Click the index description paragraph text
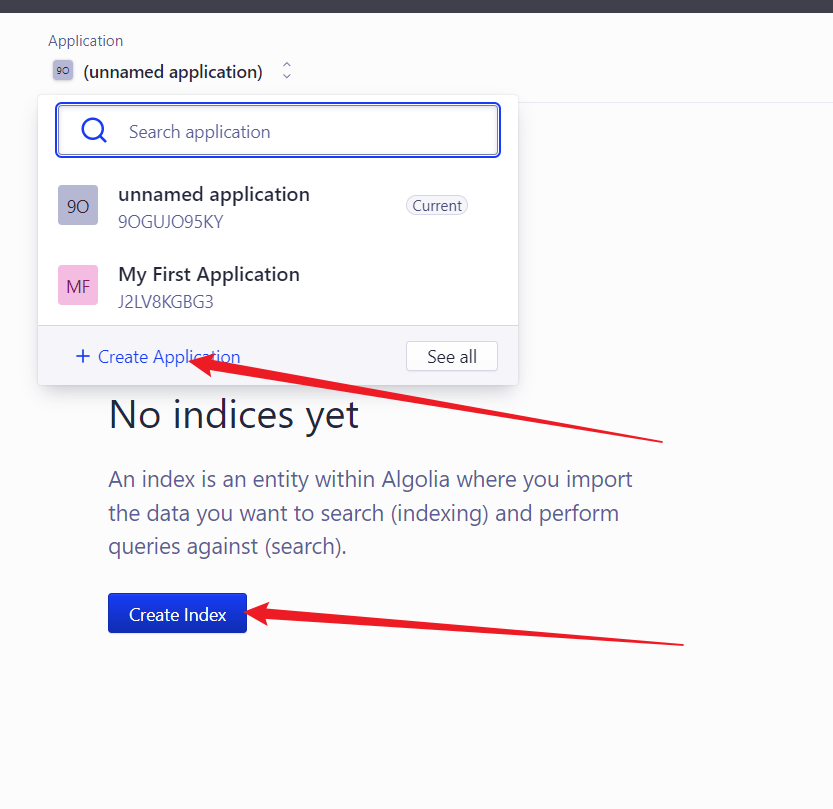Image resolution: width=833 pixels, height=809 pixels. (370, 513)
